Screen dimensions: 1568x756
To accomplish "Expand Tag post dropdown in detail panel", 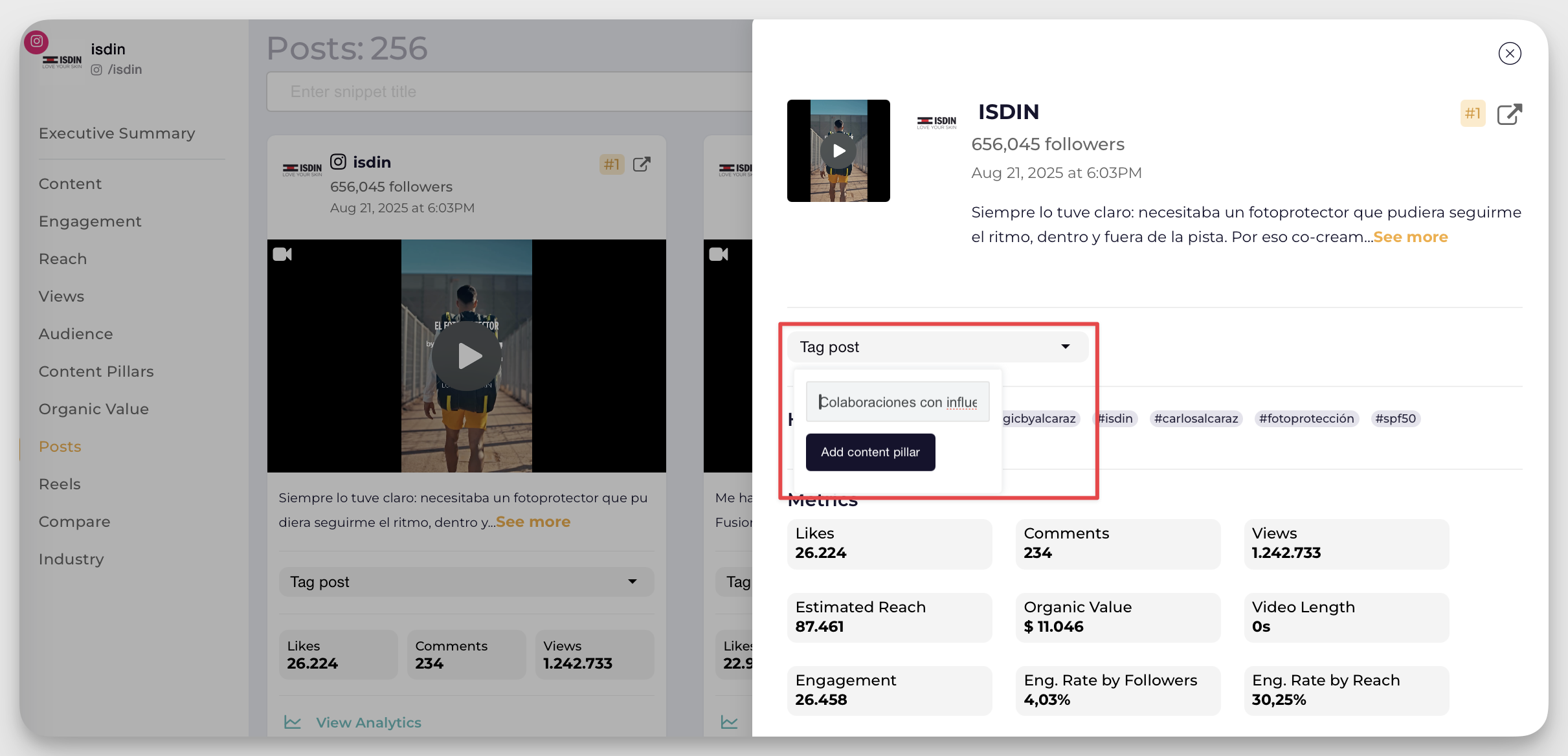I will coord(937,347).
